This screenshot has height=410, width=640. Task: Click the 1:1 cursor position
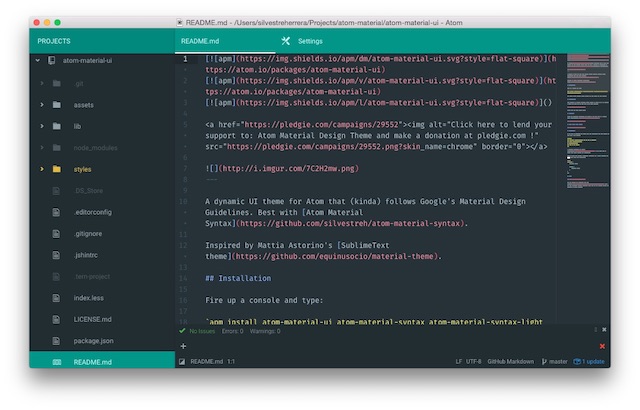click(231, 361)
